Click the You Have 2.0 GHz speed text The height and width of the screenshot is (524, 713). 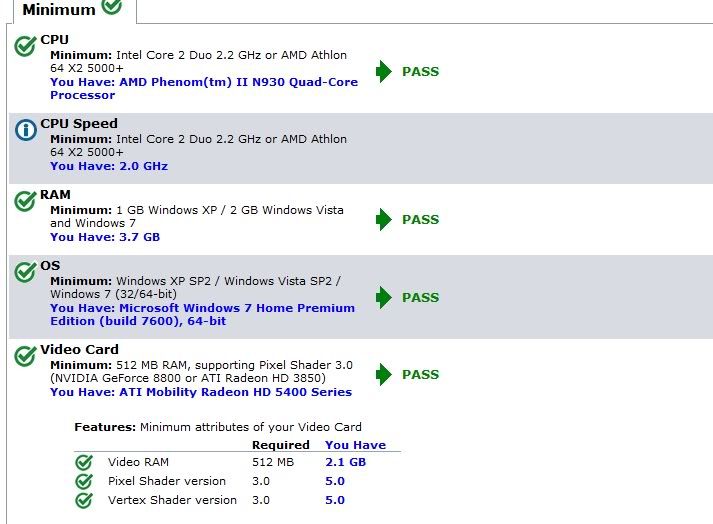tap(109, 166)
